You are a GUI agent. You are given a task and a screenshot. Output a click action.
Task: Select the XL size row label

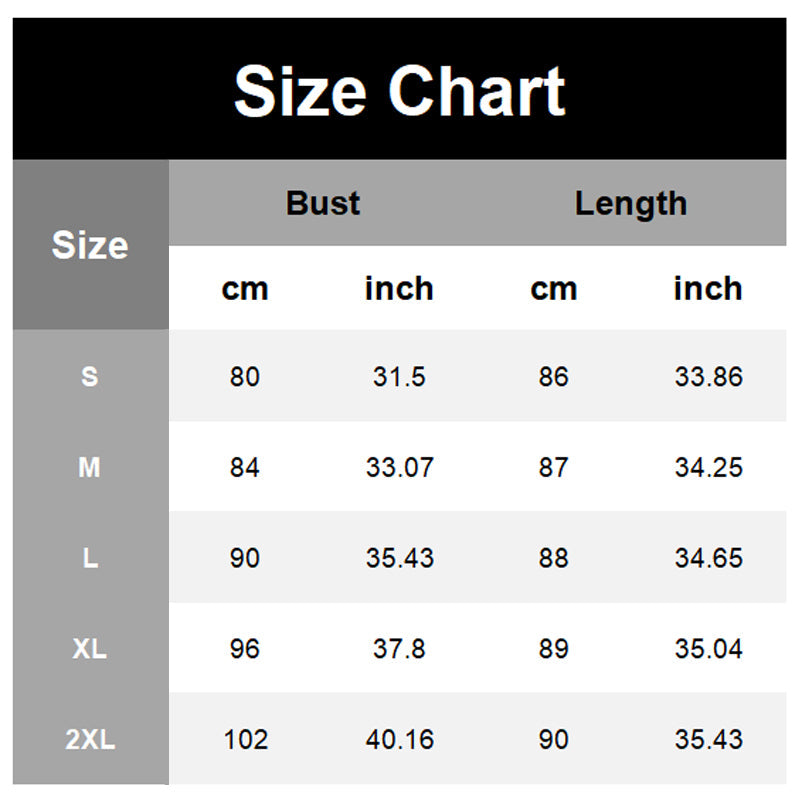[x=90, y=649]
